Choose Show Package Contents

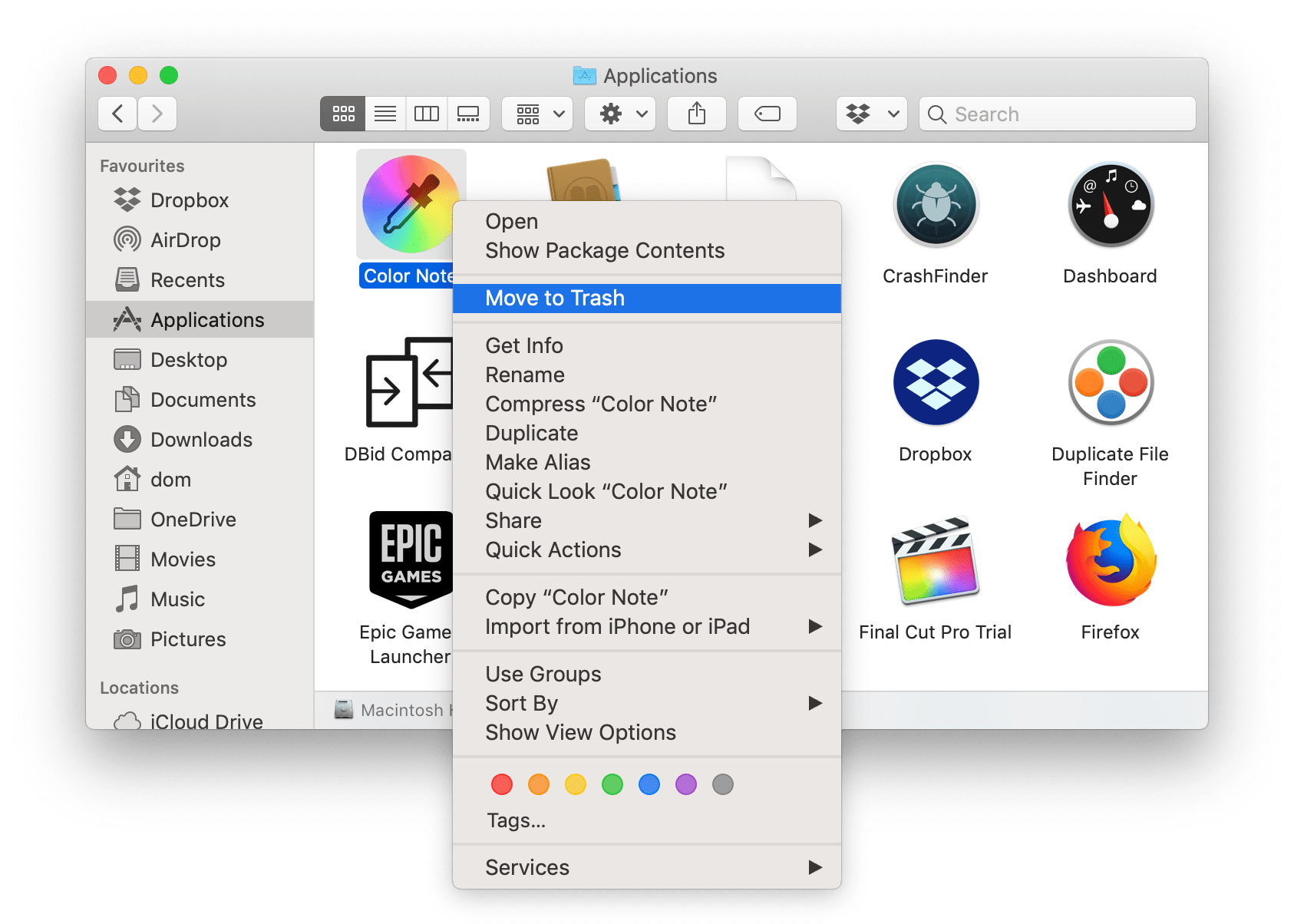(604, 250)
